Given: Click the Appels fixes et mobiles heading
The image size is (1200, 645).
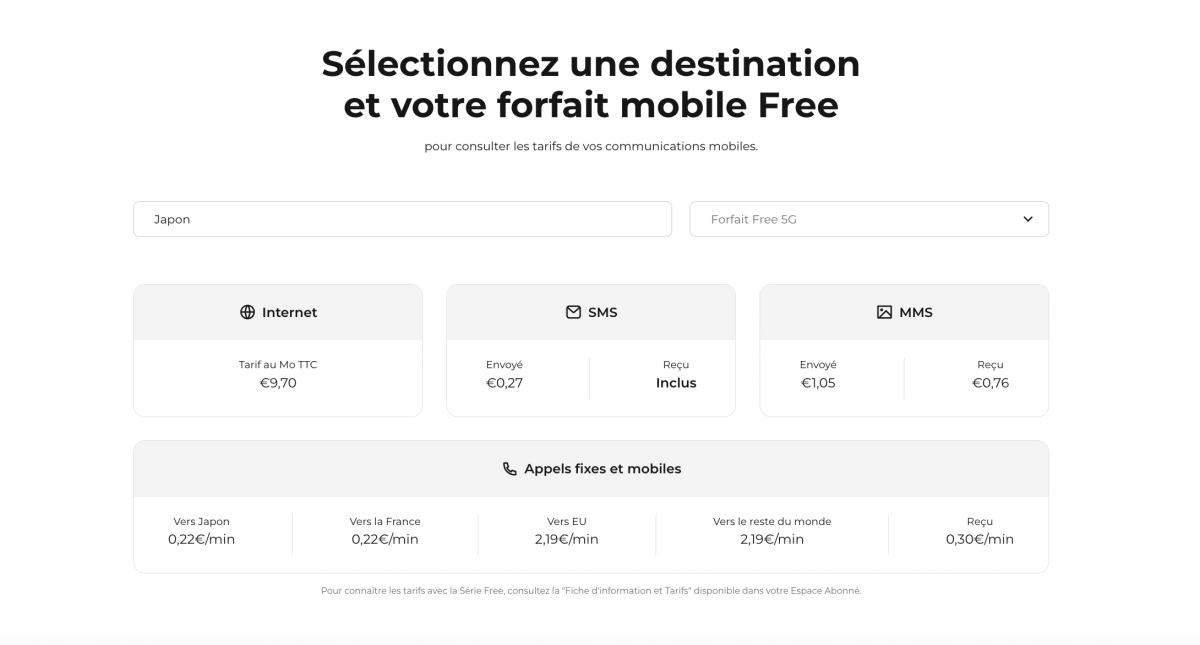Looking at the screenshot, I should [x=602, y=469].
